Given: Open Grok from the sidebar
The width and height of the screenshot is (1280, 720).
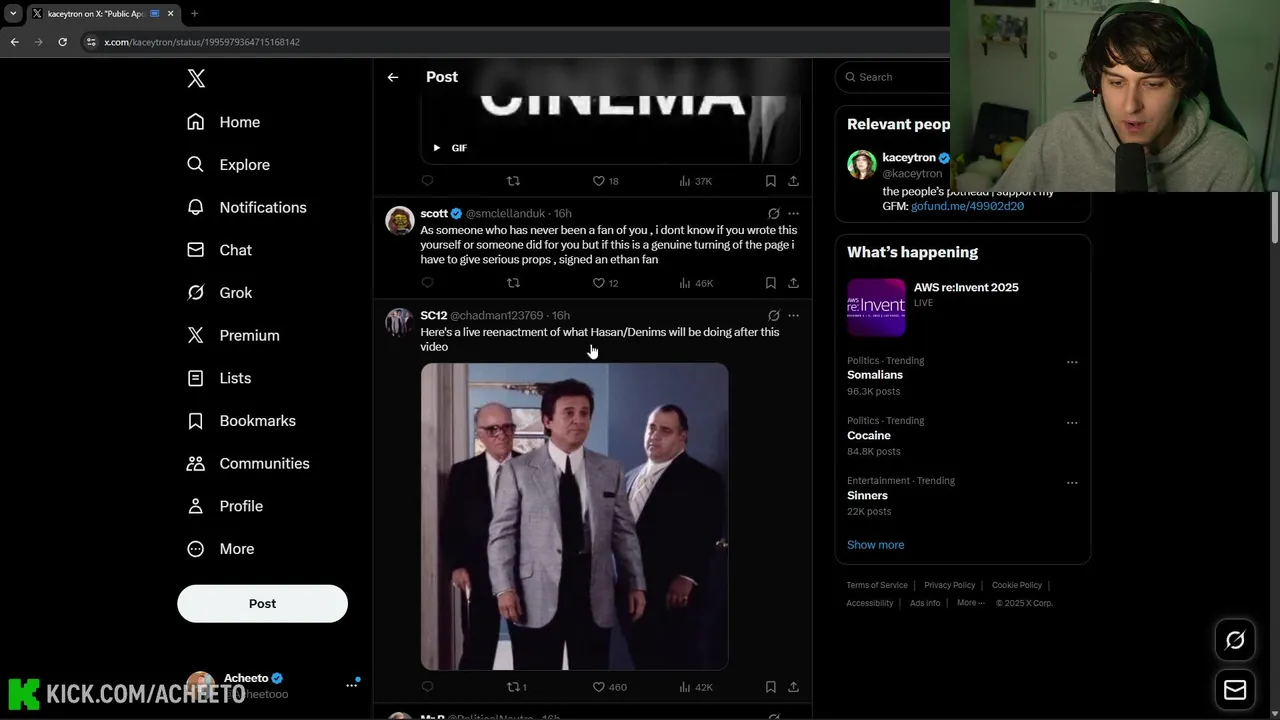Looking at the screenshot, I should [220, 293].
